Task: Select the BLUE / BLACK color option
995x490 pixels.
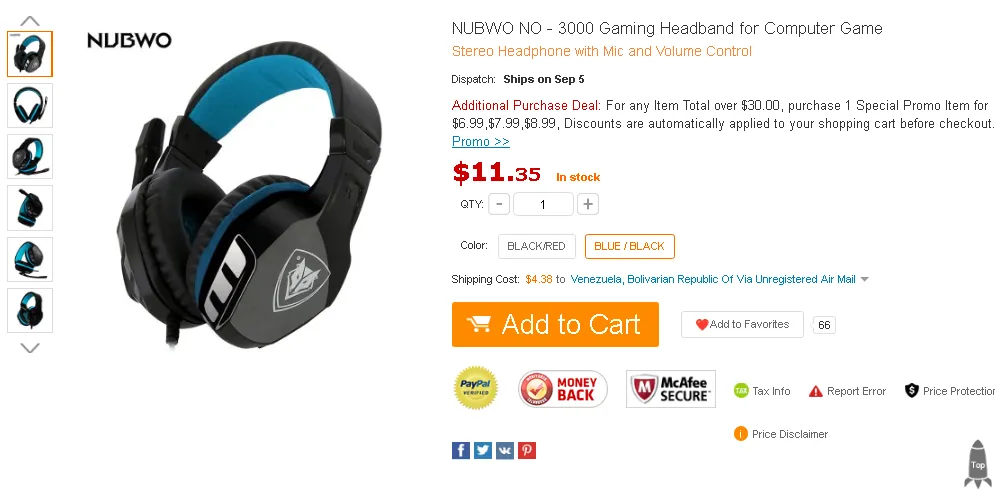Action: (x=629, y=246)
